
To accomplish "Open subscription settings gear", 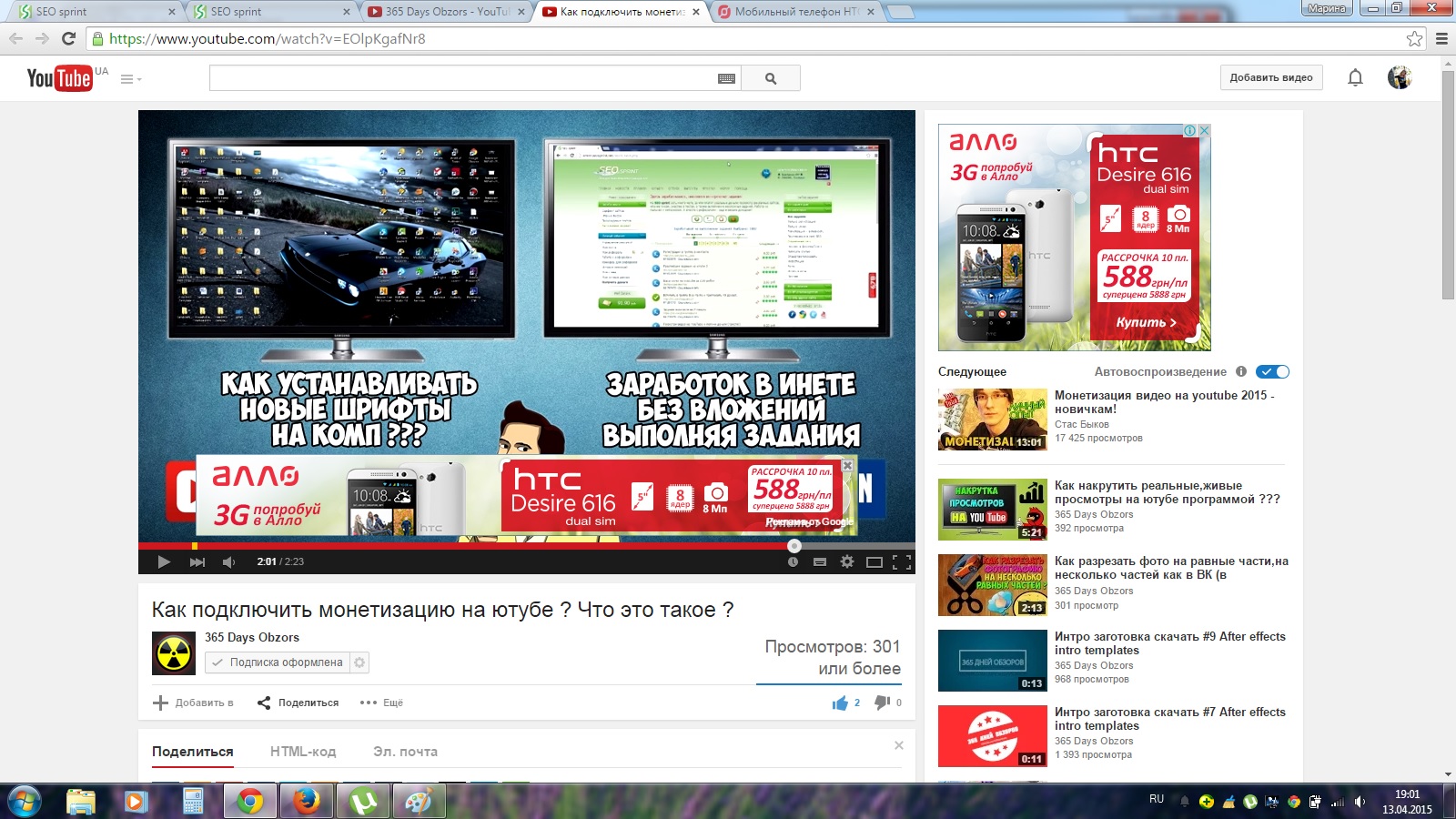I will [x=359, y=662].
